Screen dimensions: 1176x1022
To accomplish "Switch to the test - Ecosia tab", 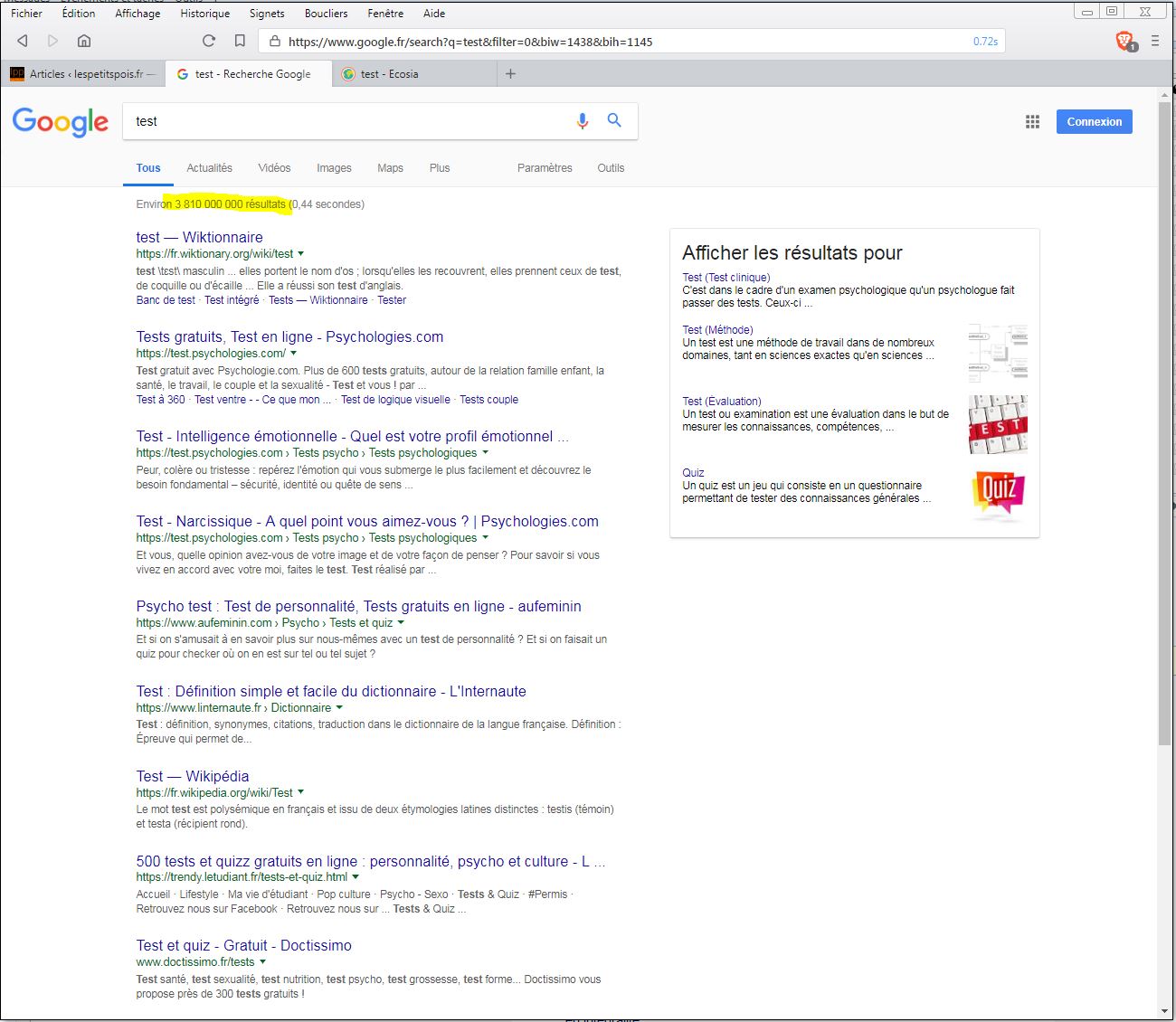I will point(389,74).
